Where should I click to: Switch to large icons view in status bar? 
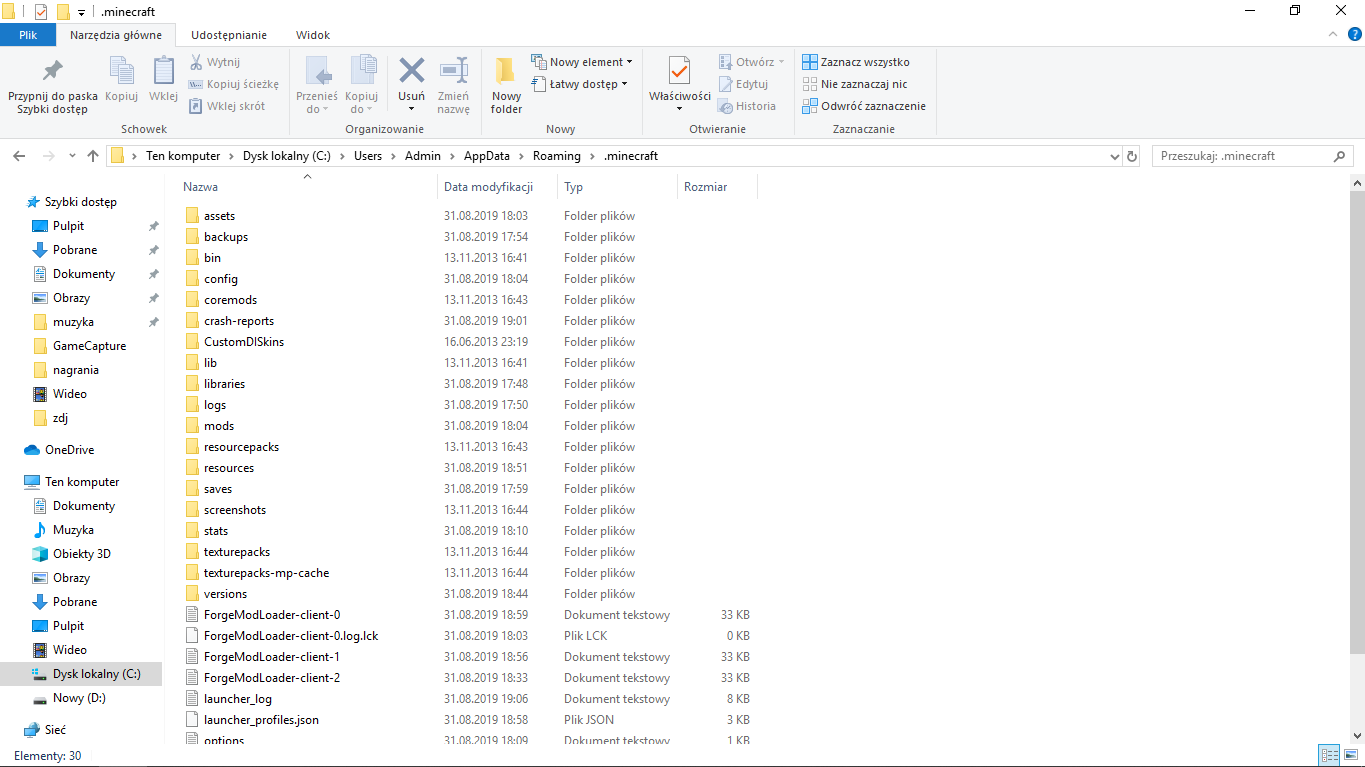pos(1349,756)
